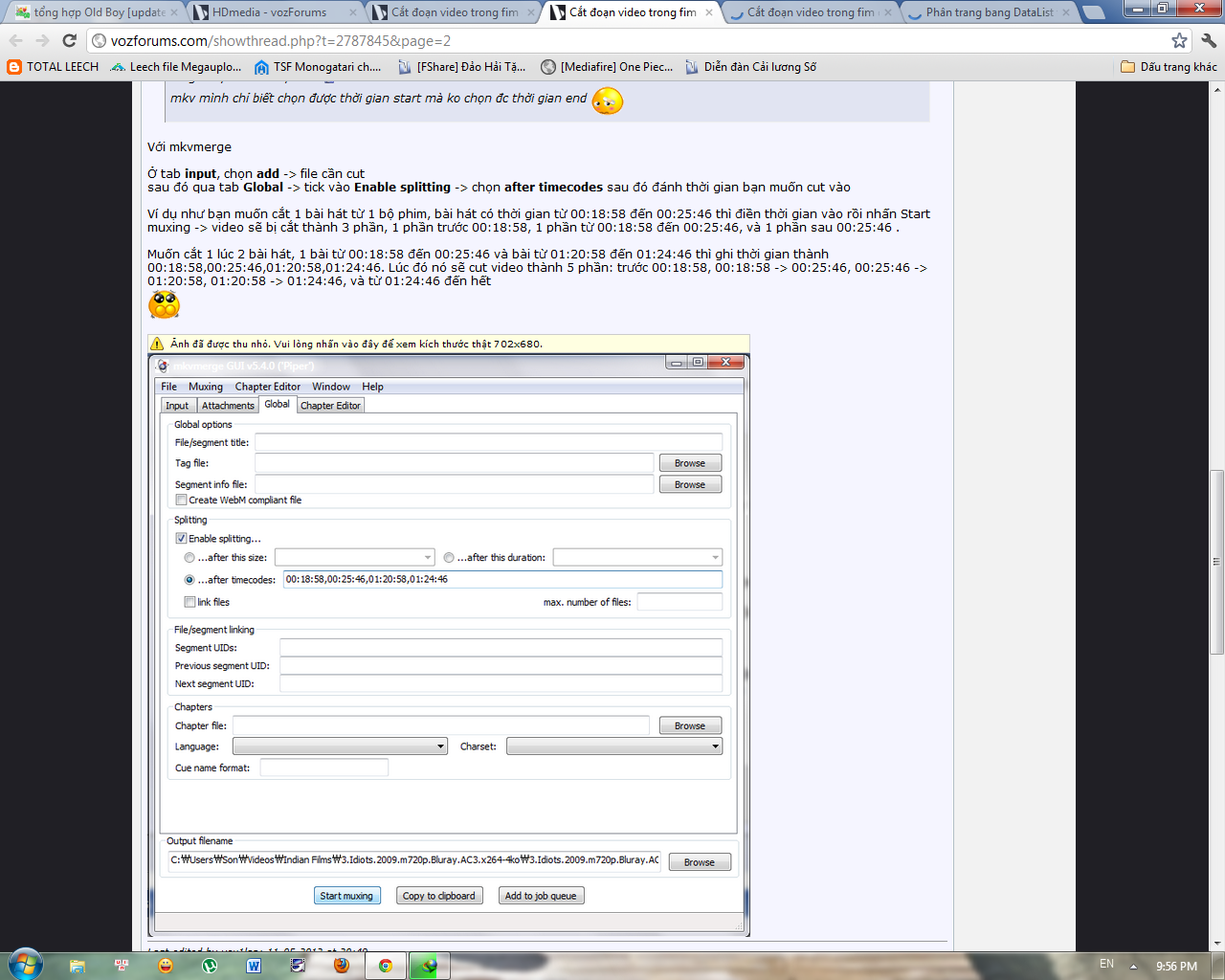The height and width of the screenshot is (980, 1225).
Task: Close the HDmedia - vozForums tab
Action: click(x=352, y=12)
